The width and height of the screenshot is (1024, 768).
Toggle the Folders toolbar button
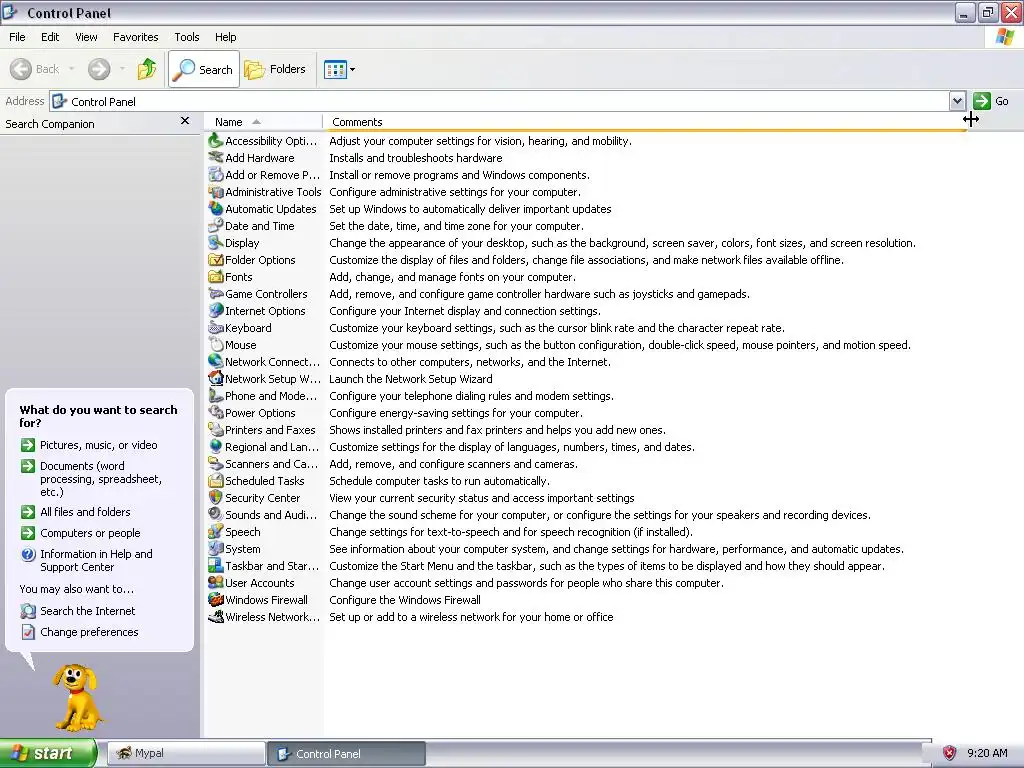click(275, 69)
